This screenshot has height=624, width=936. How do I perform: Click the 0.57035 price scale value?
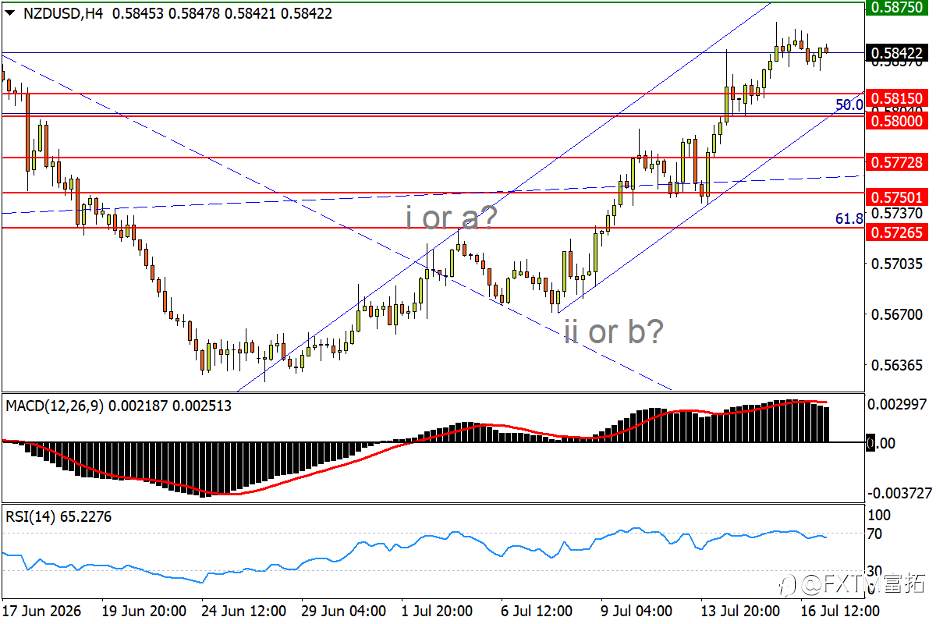point(897,263)
